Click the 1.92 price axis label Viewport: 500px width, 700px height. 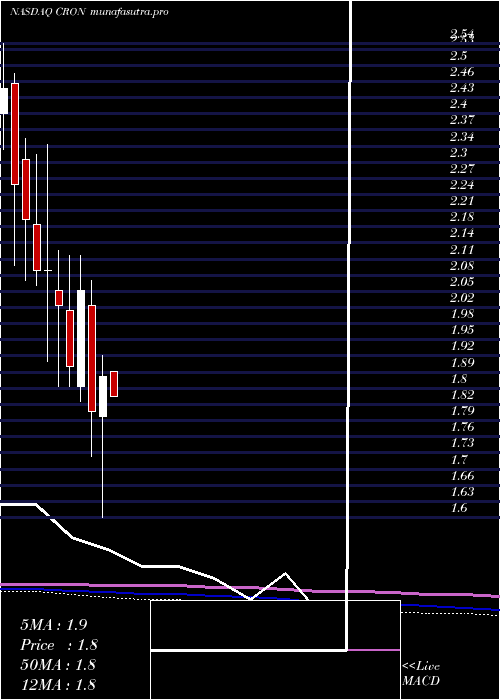tap(462, 346)
